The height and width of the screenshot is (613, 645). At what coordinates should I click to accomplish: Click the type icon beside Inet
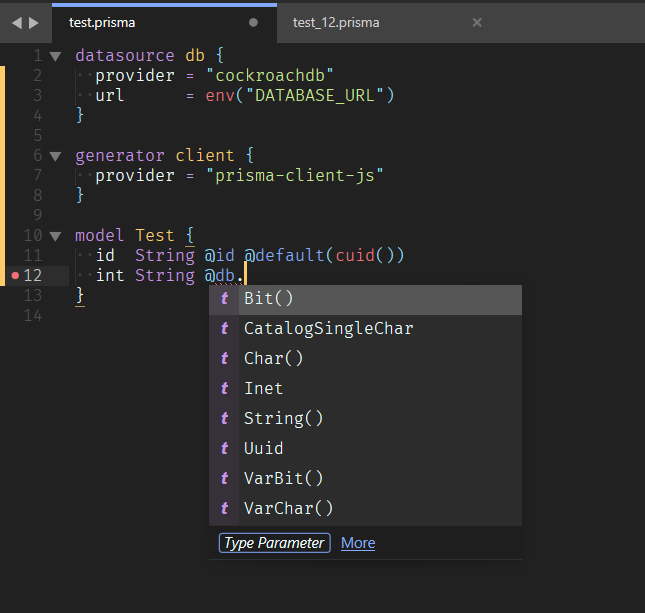coord(225,389)
